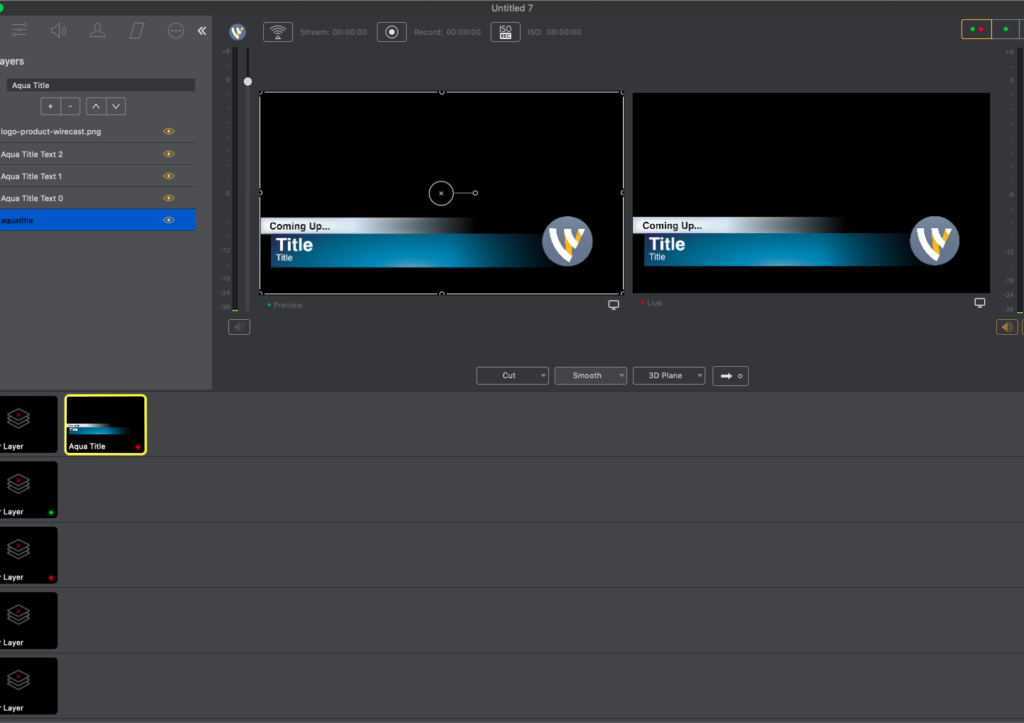Select the Aqua Title Text 2 row
The width and height of the screenshot is (1024, 723).
97,154
